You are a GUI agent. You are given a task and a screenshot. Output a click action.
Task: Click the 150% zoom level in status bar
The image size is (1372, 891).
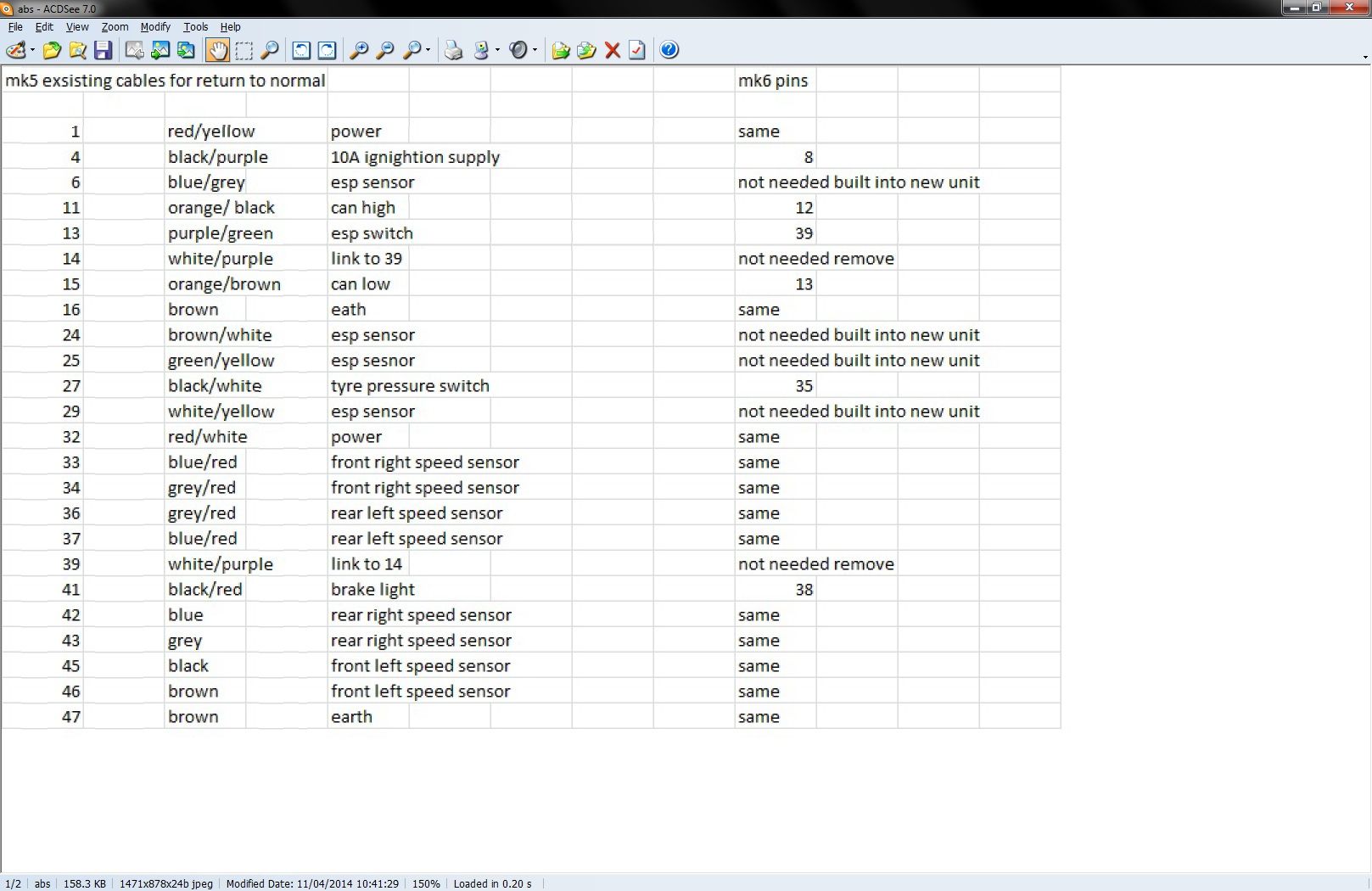(x=426, y=883)
